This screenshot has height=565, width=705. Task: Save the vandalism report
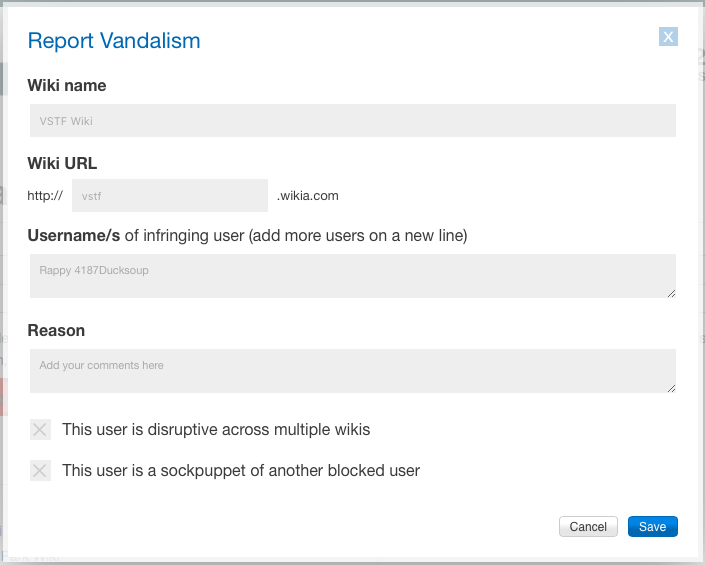(x=652, y=527)
